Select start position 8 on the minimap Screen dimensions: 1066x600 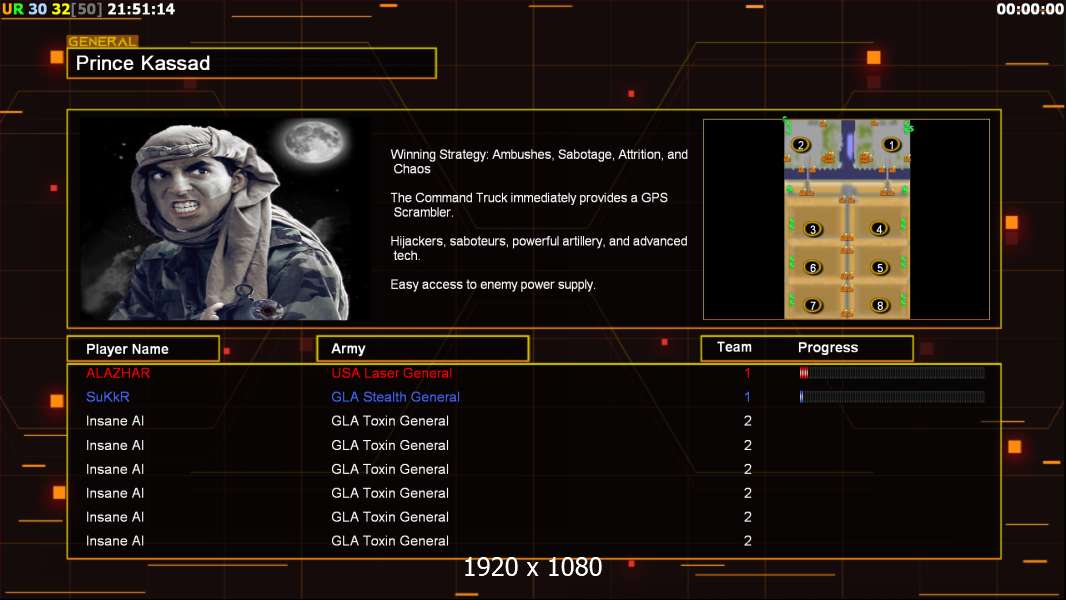[880, 305]
